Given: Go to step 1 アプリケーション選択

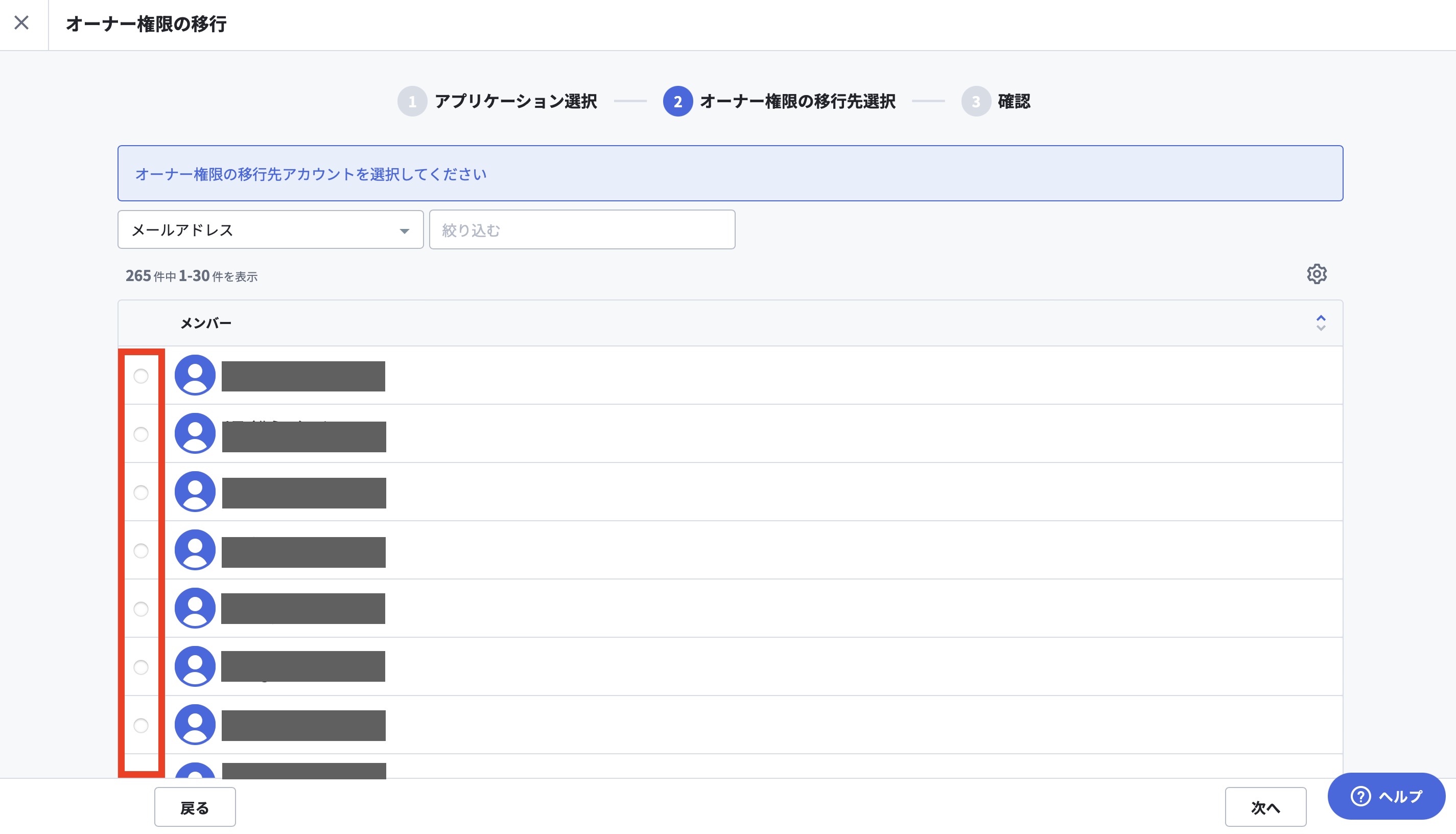Looking at the screenshot, I should point(497,101).
